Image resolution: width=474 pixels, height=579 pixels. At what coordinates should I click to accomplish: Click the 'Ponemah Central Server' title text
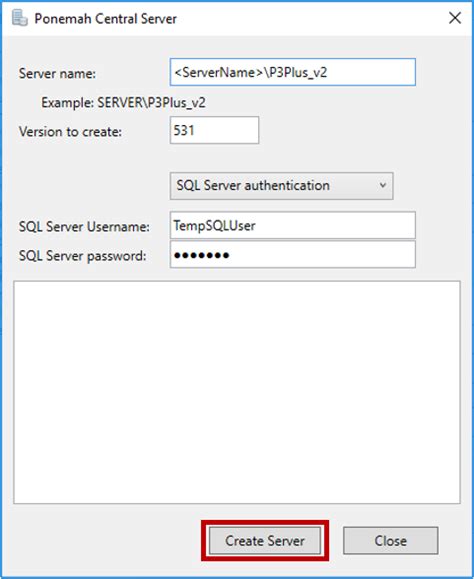[x=106, y=18]
